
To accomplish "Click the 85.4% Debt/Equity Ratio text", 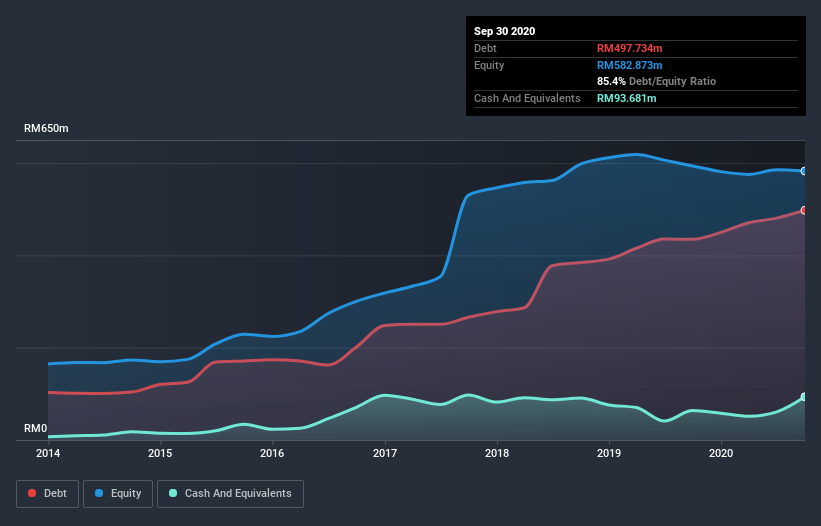I will [657, 81].
